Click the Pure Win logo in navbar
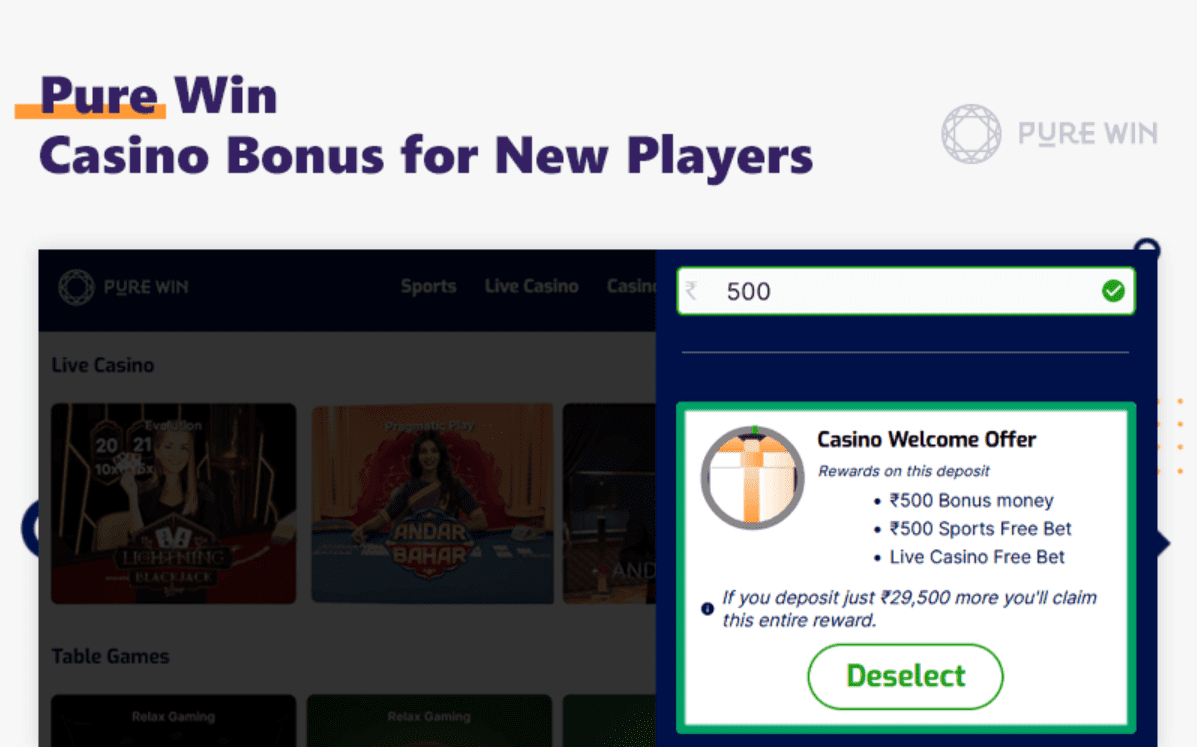The image size is (1197, 747). click(124, 288)
